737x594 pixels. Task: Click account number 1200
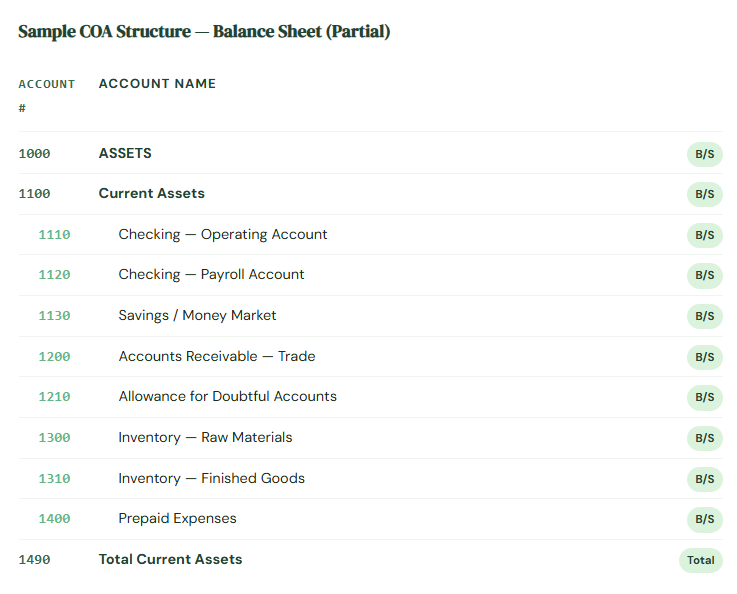54,357
